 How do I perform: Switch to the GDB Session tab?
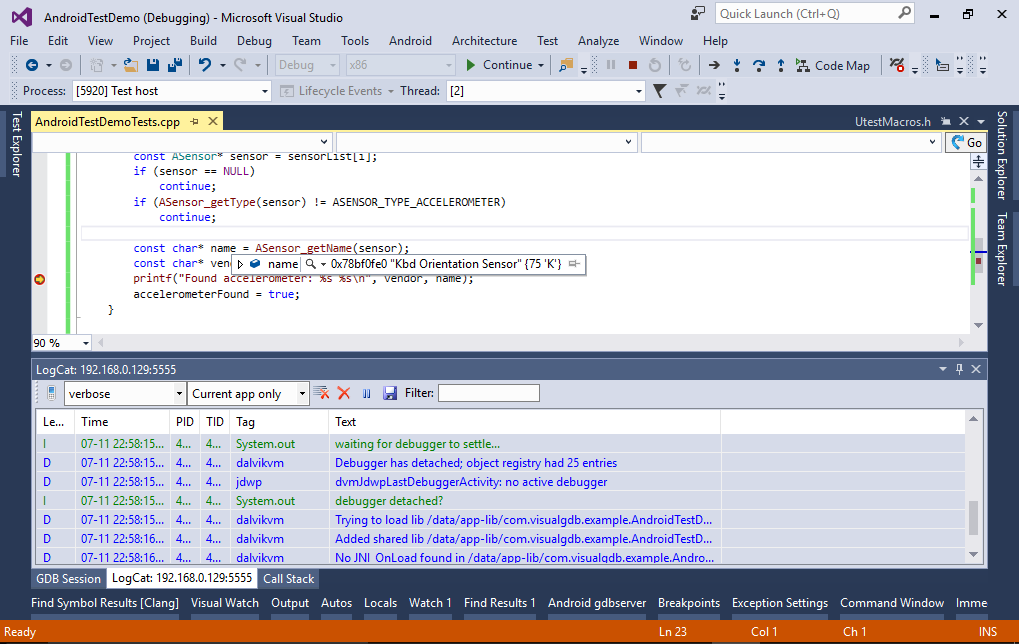68,578
